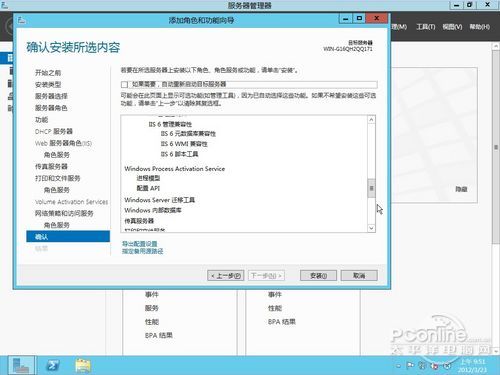Click the taskbar clock showing 9:51
500x375 pixels.
tap(473, 365)
